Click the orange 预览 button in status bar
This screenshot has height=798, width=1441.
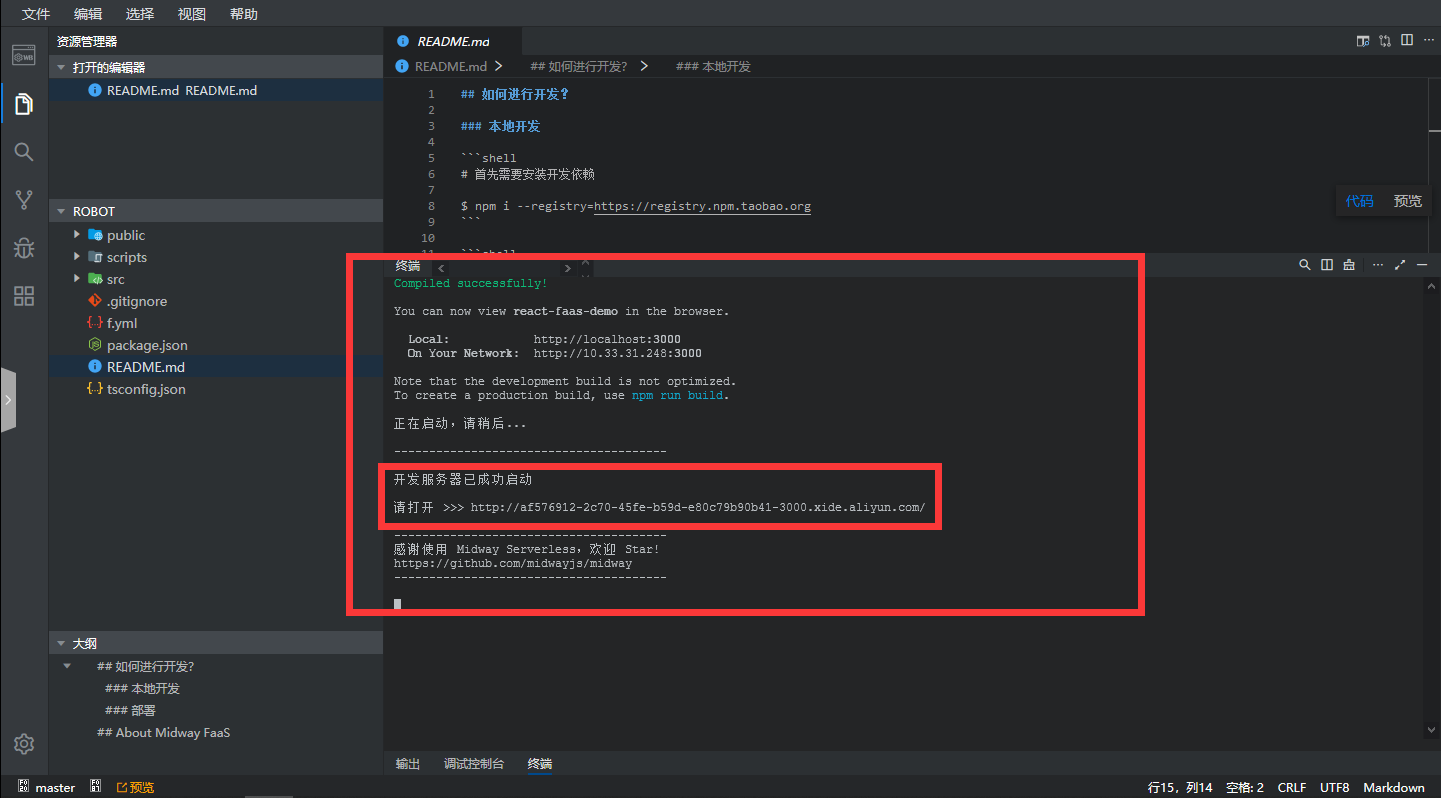135,787
